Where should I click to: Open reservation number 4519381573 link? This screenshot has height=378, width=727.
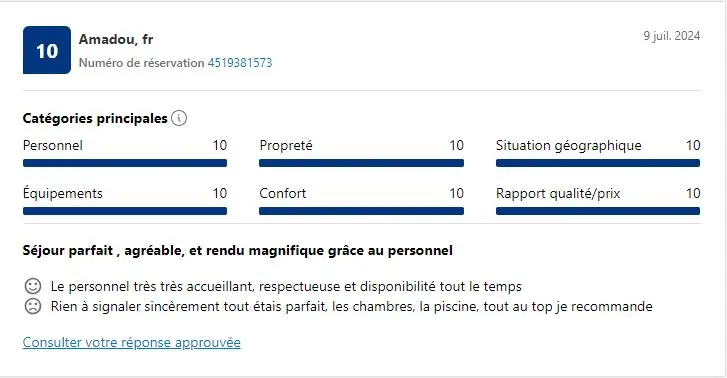[x=240, y=63]
